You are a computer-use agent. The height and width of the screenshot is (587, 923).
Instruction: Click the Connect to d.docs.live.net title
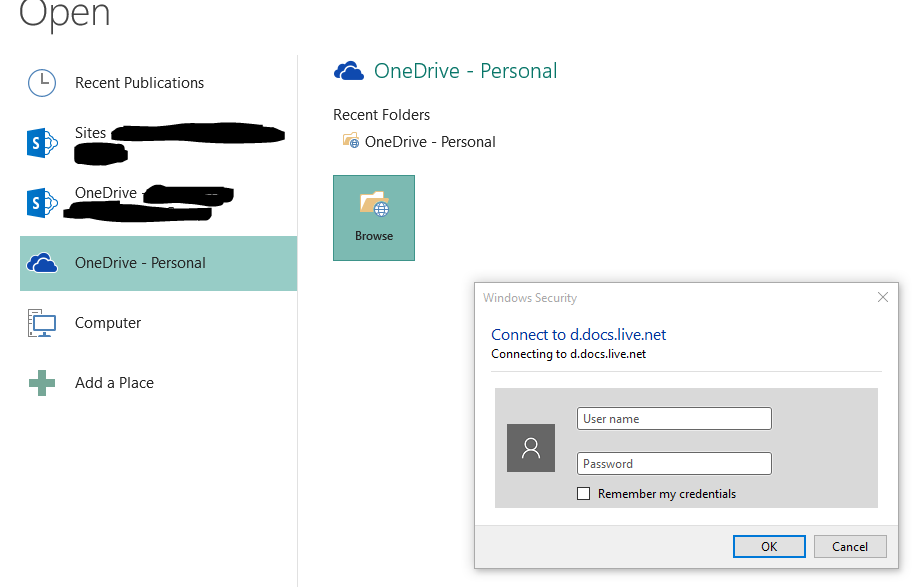pos(579,334)
